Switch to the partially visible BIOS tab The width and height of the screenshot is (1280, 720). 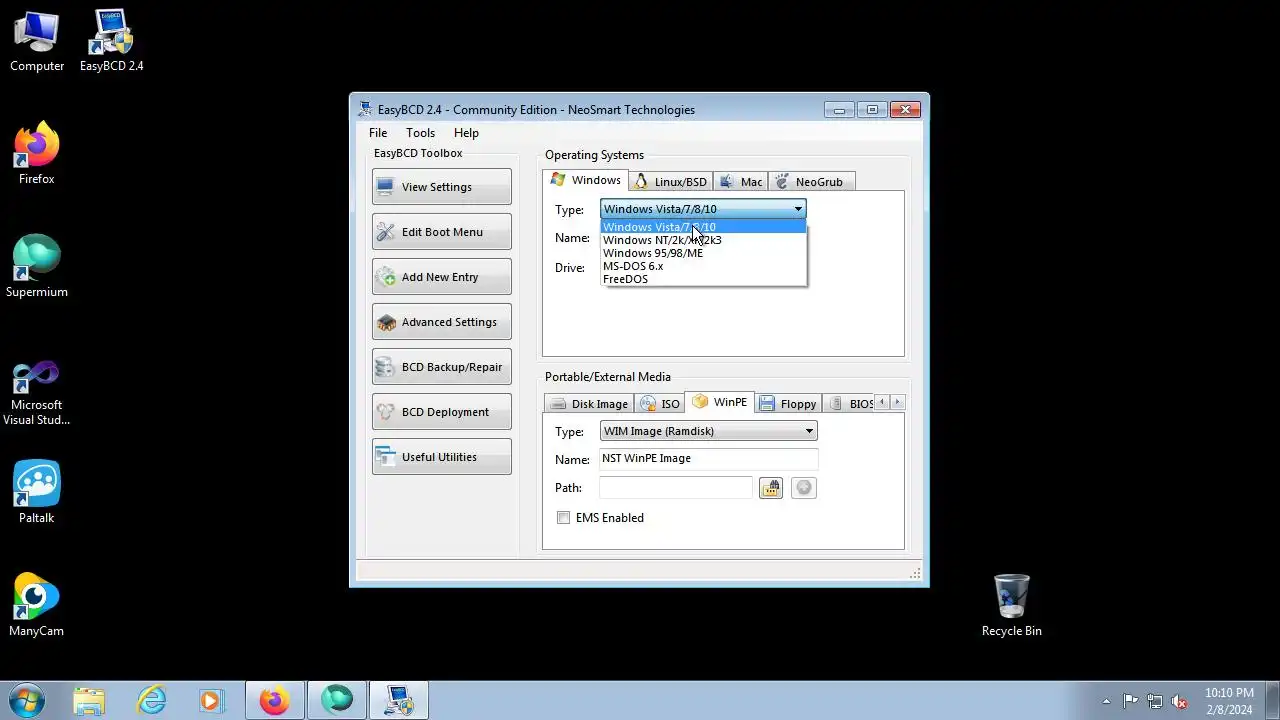(x=851, y=403)
